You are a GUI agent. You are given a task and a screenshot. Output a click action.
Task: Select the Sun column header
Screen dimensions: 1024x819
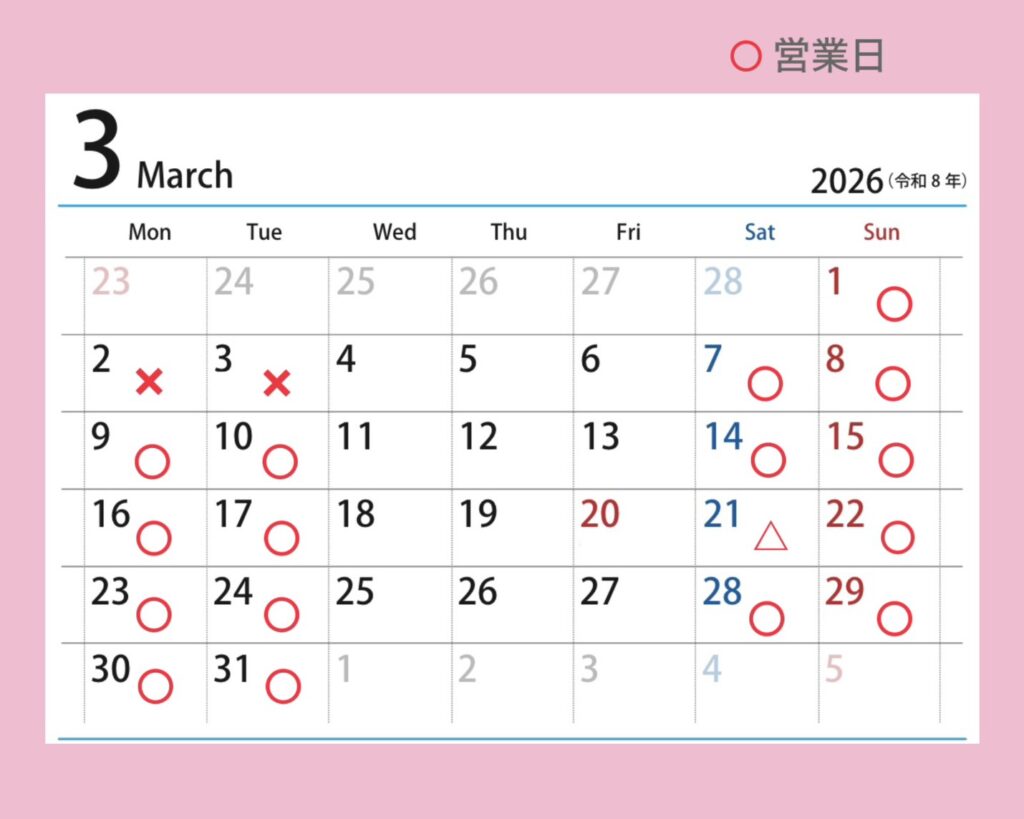(881, 232)
